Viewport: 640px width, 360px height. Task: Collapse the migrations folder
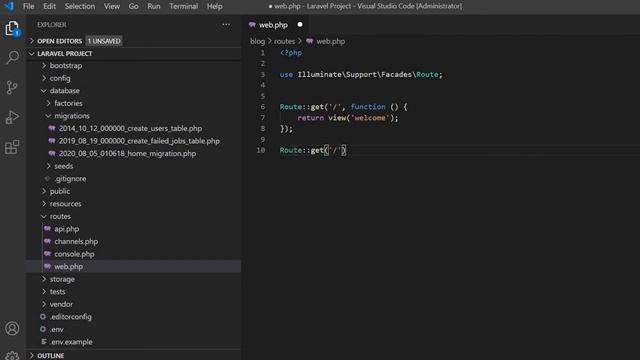coord(48,116)
